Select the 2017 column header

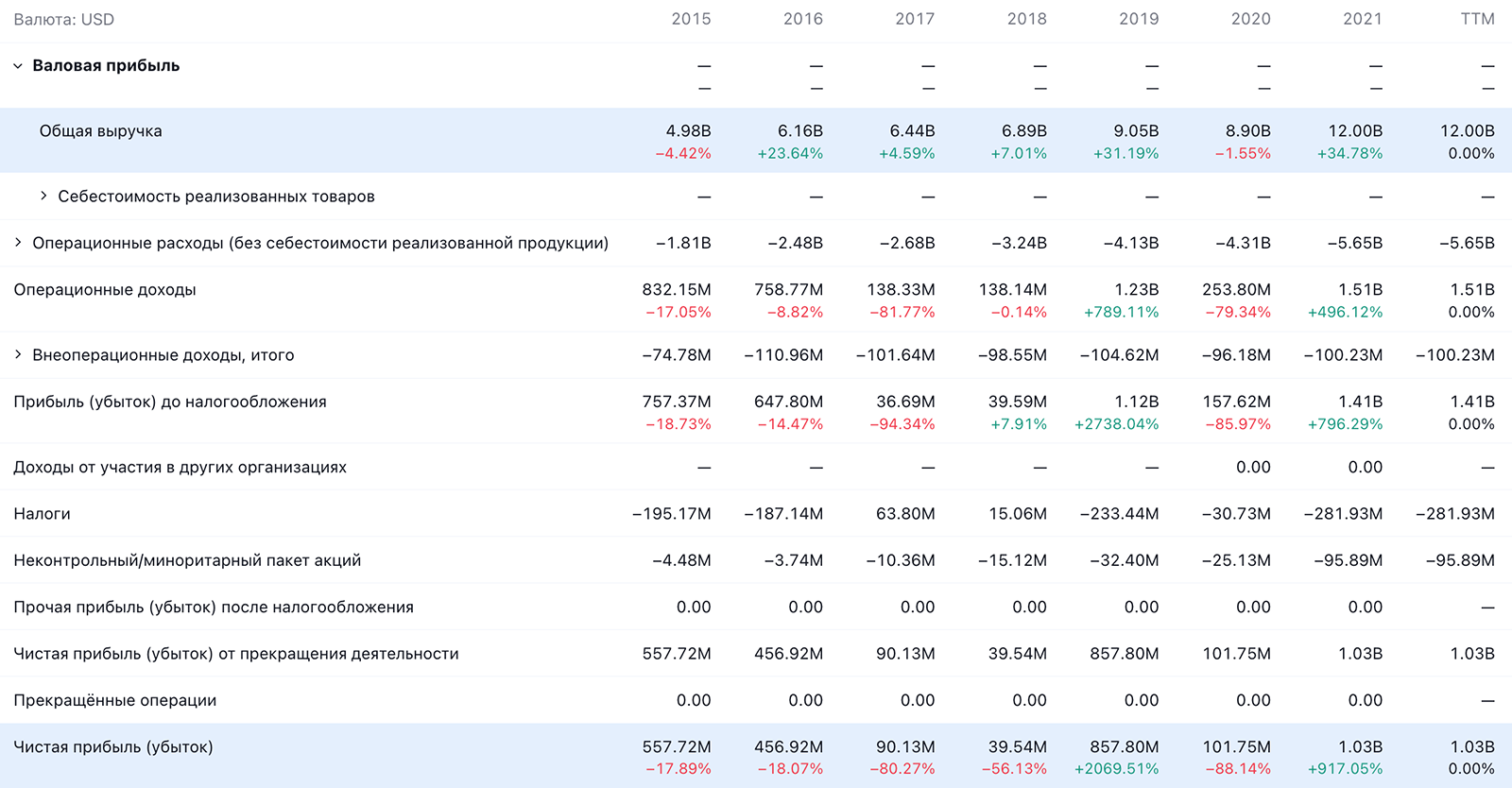click(x=915, y=19)
